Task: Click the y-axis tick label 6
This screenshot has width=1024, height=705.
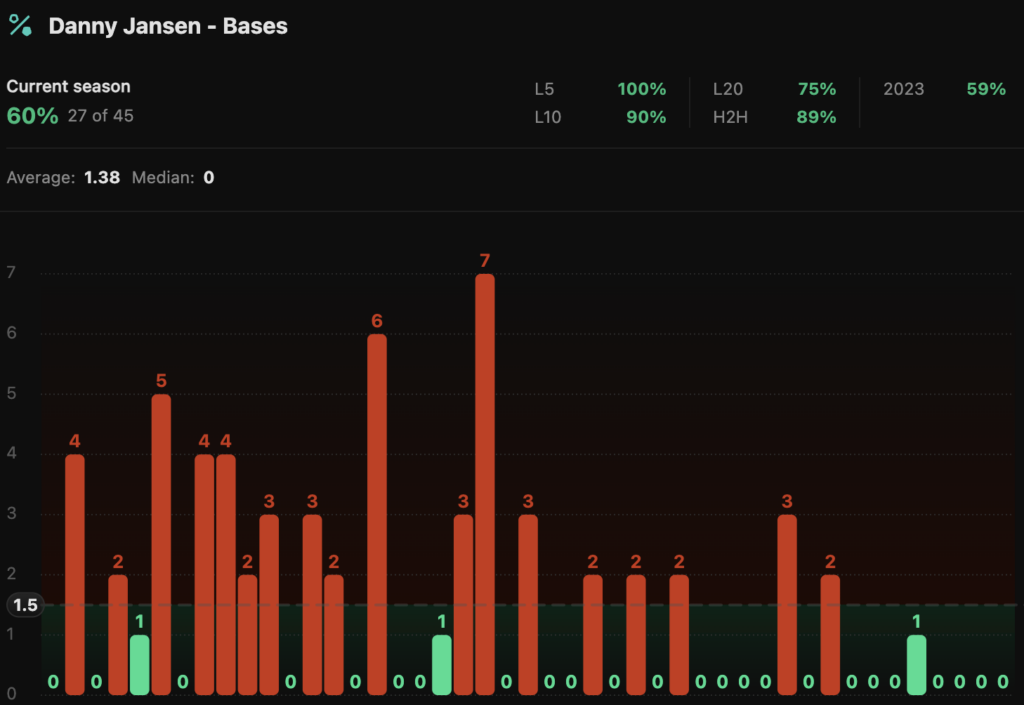Action: 11,332
